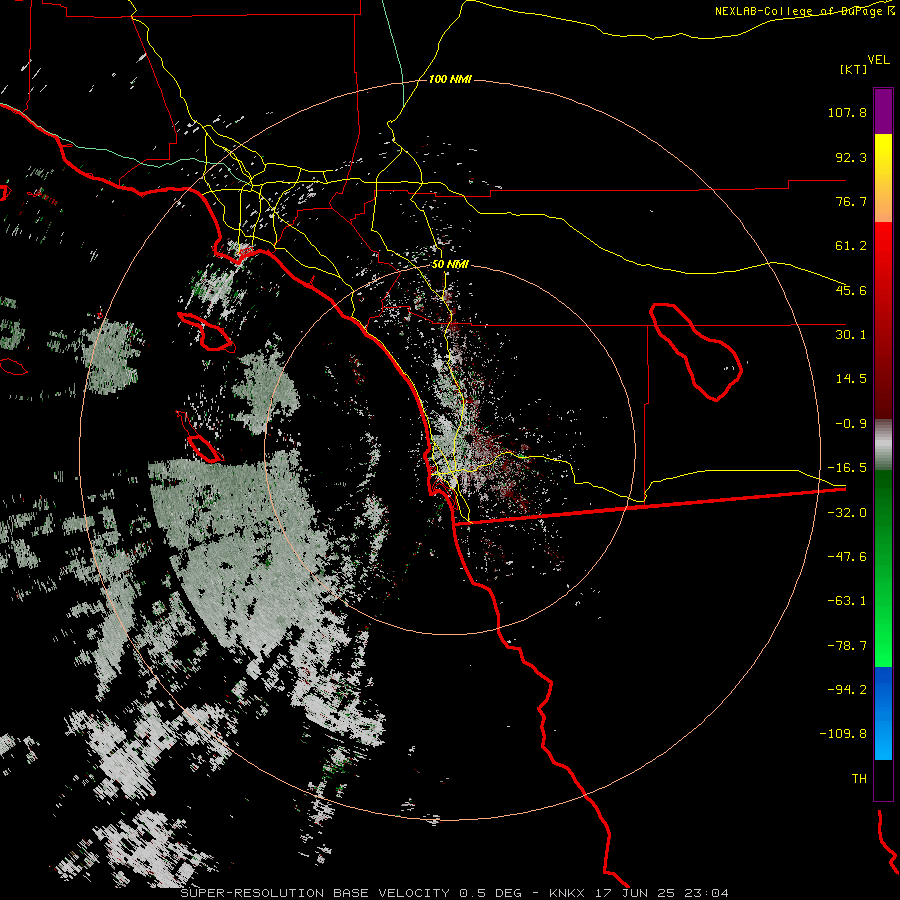Click the 61.2 legend value
This screenshot has width=900, height=900.
click(x=851, y=246)
